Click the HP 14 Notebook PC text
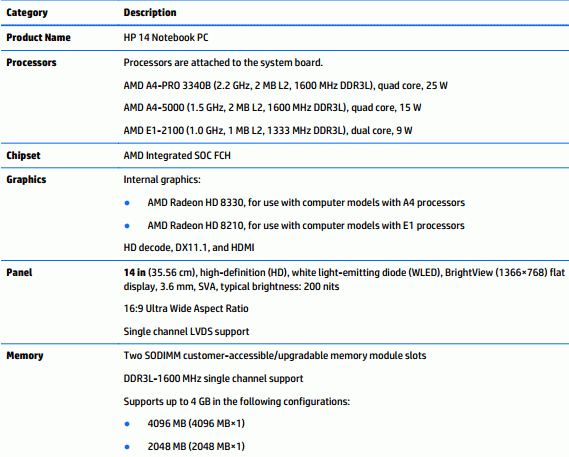The image size is (569, 457). pyautogui.click(x=166, y=37)
